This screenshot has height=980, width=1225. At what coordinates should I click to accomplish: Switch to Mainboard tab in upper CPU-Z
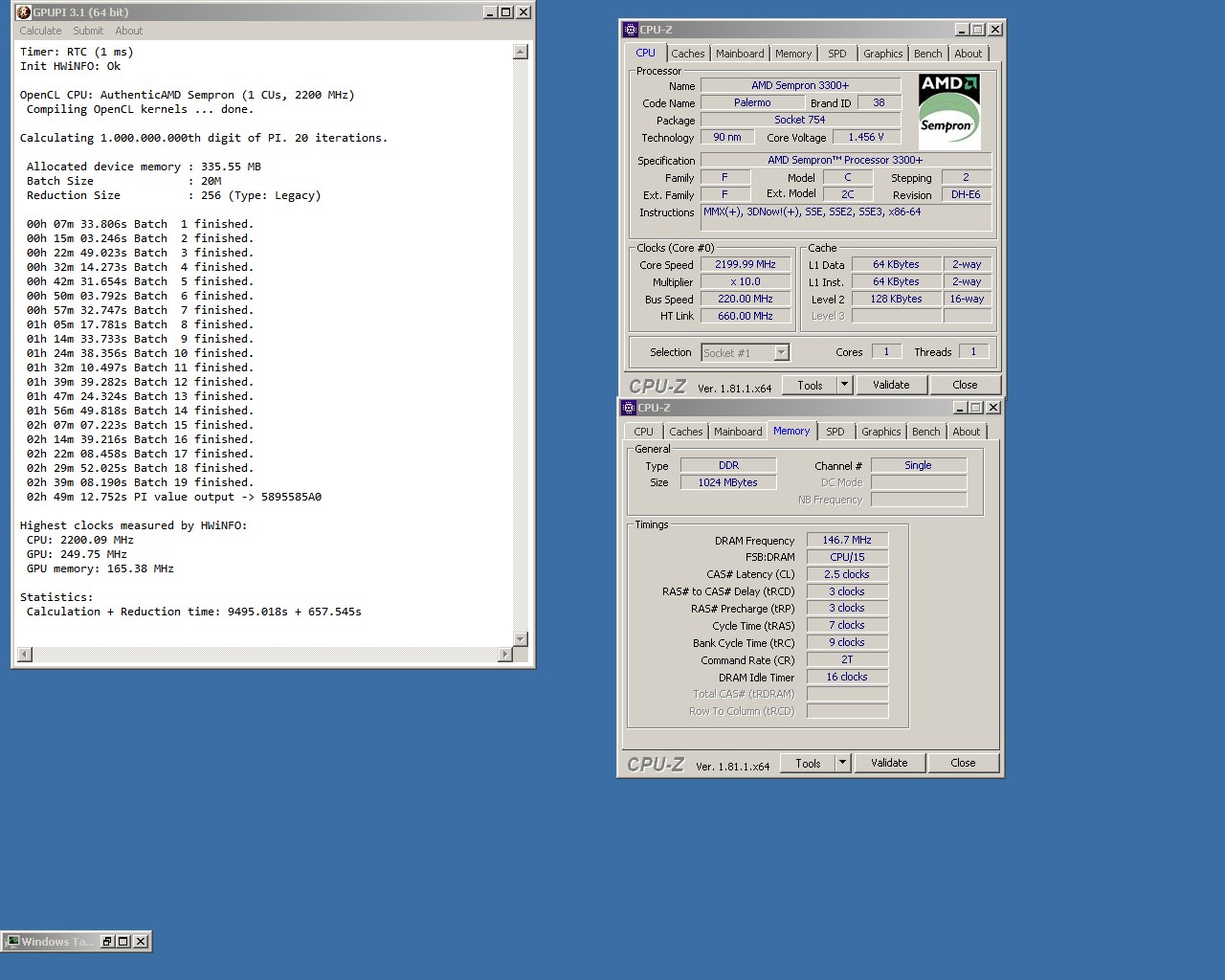[x=740, y=54]
